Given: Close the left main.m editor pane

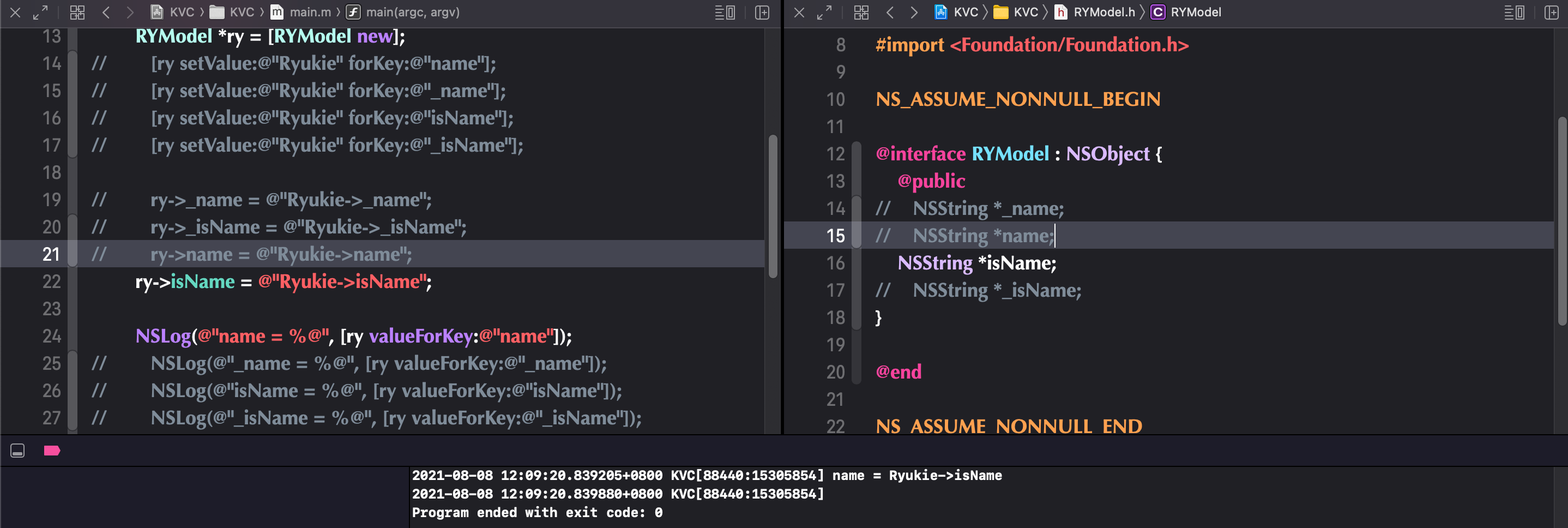Looking at the screenshot, I should click(x=16, y=12).
